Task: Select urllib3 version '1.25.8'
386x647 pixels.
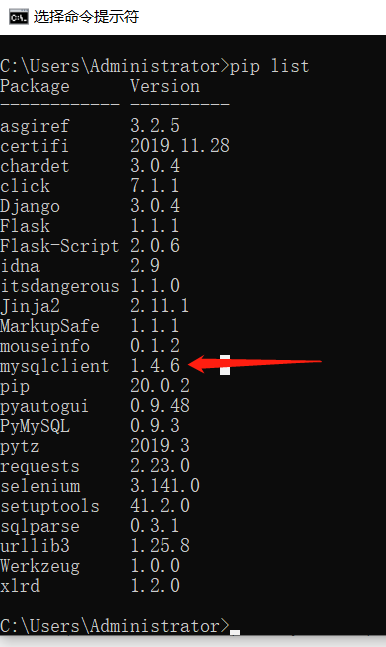Action: pyautogui.click(x=160, y=546)
